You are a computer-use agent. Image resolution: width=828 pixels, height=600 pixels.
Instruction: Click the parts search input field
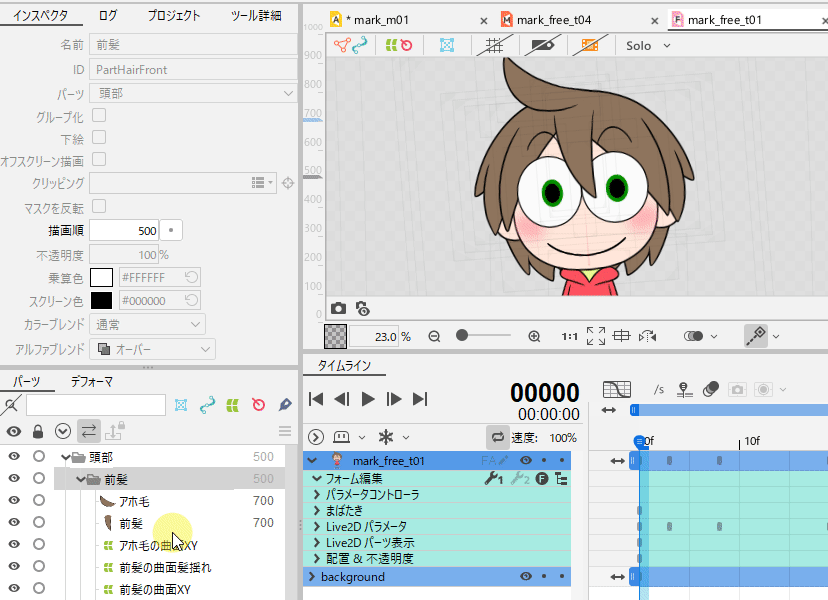(95, 405)
